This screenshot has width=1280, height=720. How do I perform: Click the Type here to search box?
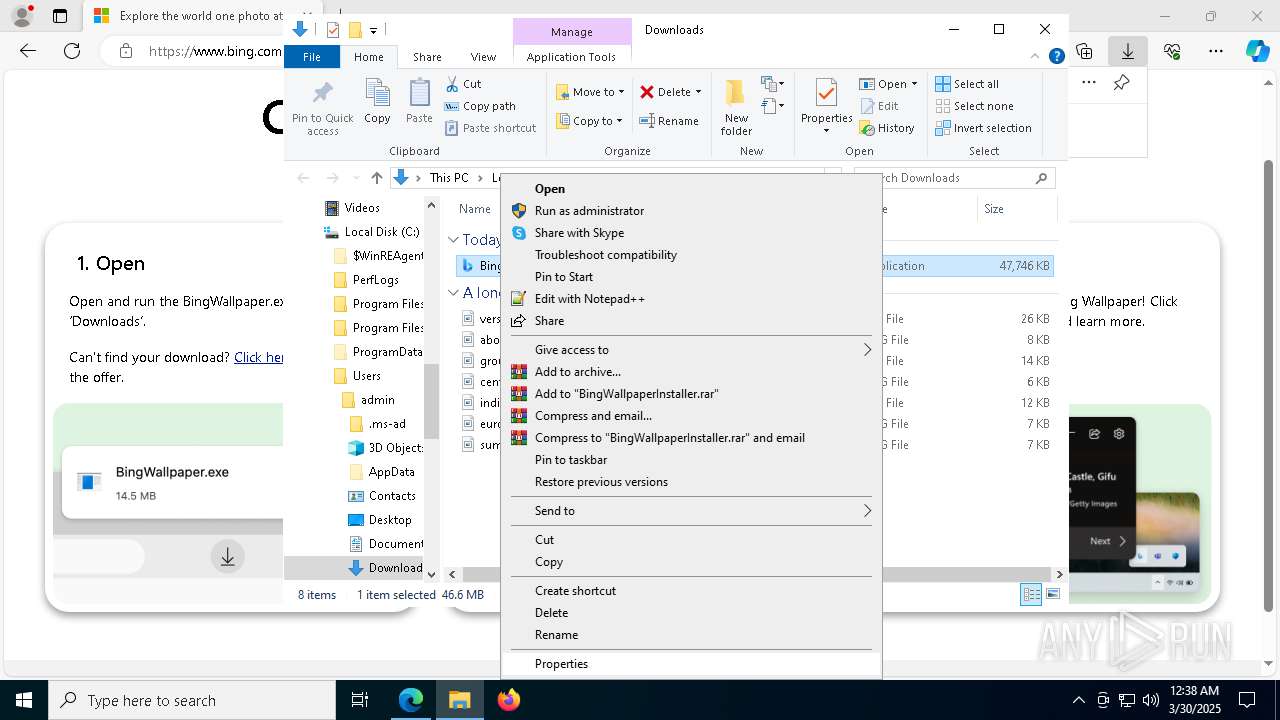[192, 700]
